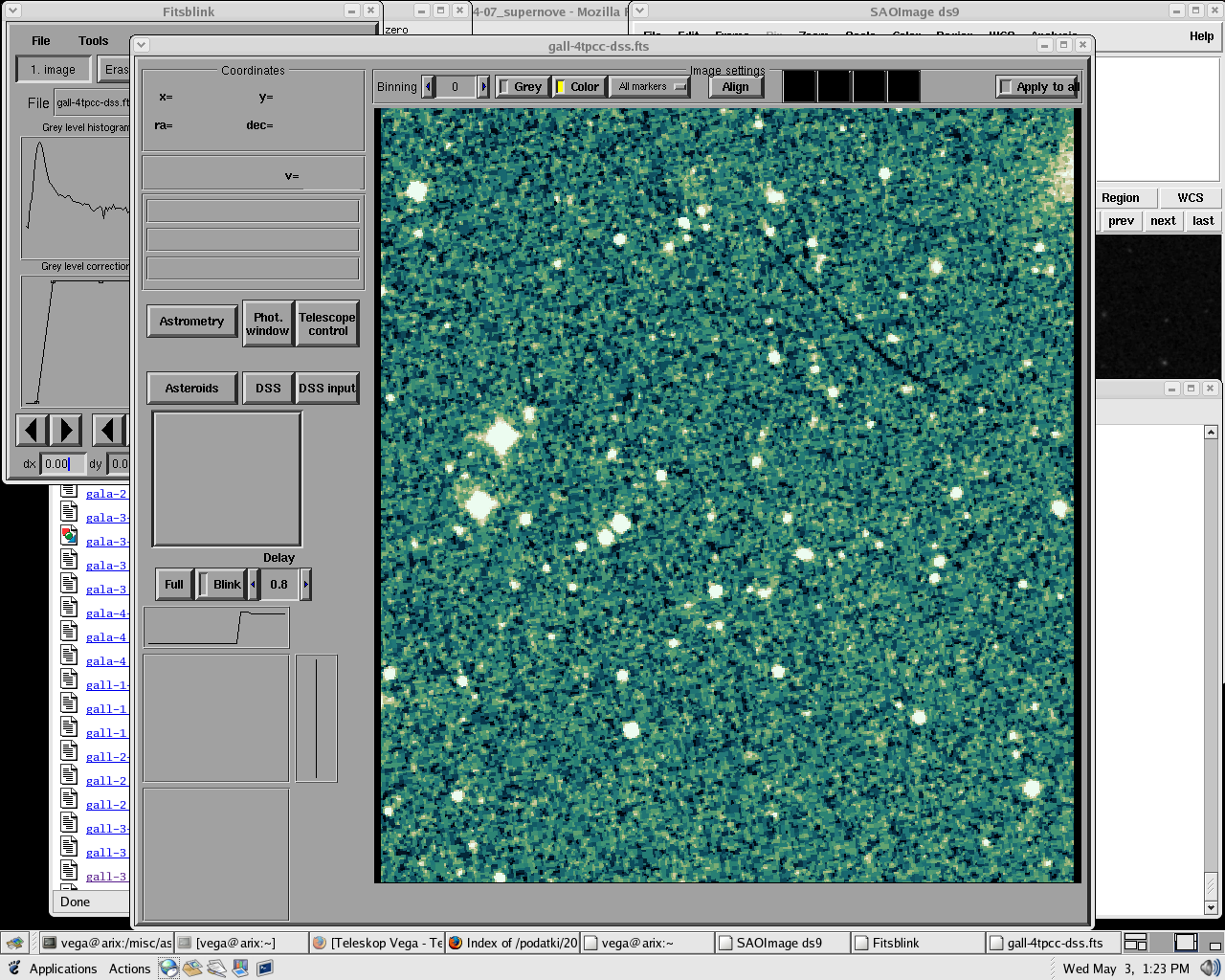Switch to Fitsblink in taskbar
This screenshot has height=980, width=1225.
tap(919, 943)
